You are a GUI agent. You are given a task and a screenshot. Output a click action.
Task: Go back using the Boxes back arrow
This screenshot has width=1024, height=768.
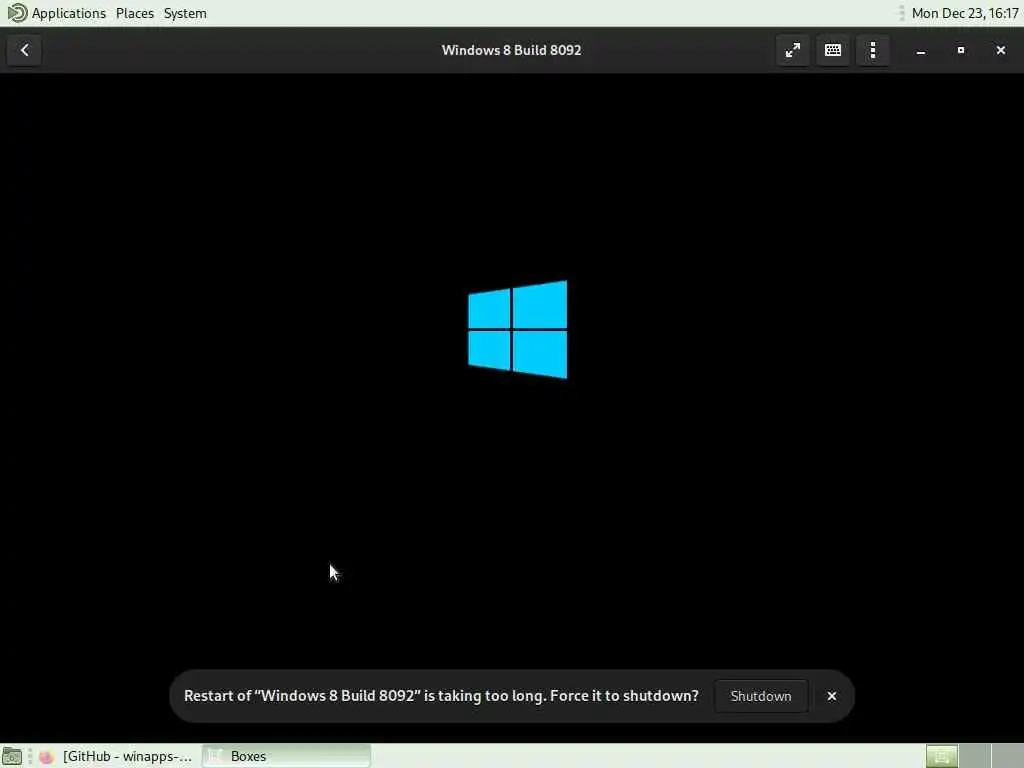[x=24, y=50]
